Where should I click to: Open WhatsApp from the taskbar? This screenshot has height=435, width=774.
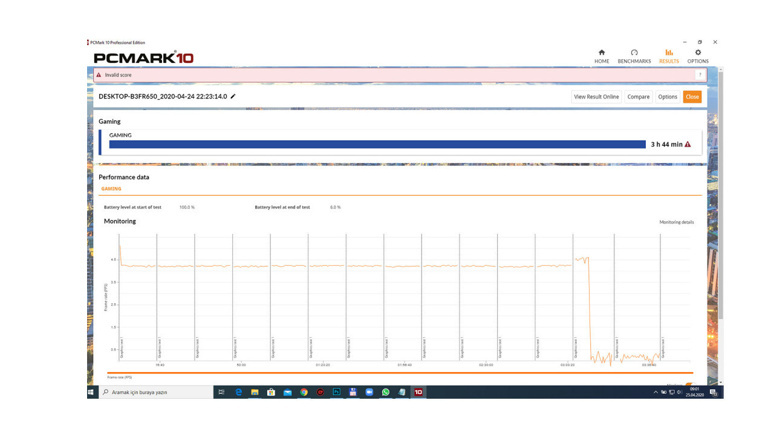385,392
